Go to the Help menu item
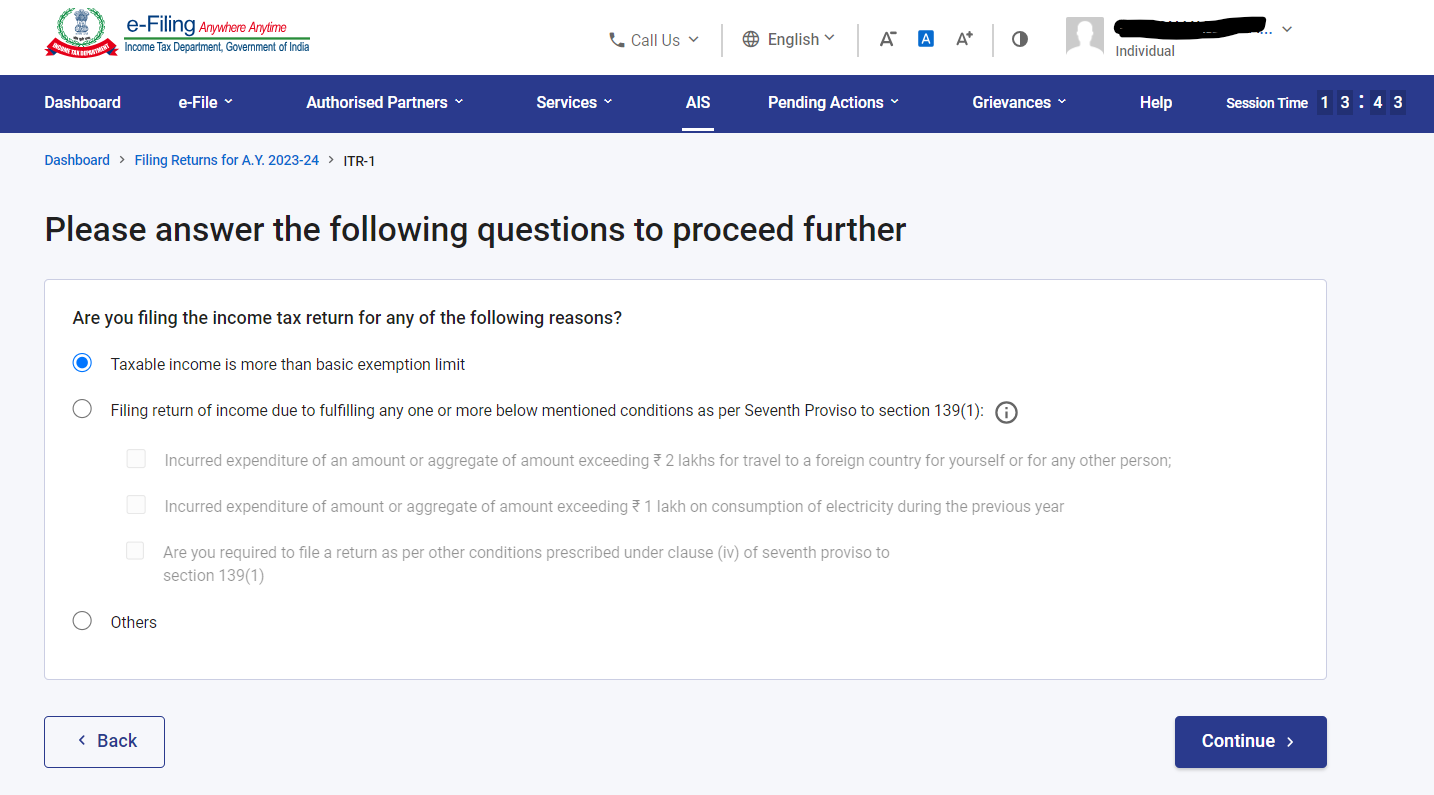The width and height of the screenshot is (1434, 795). 1155,102
